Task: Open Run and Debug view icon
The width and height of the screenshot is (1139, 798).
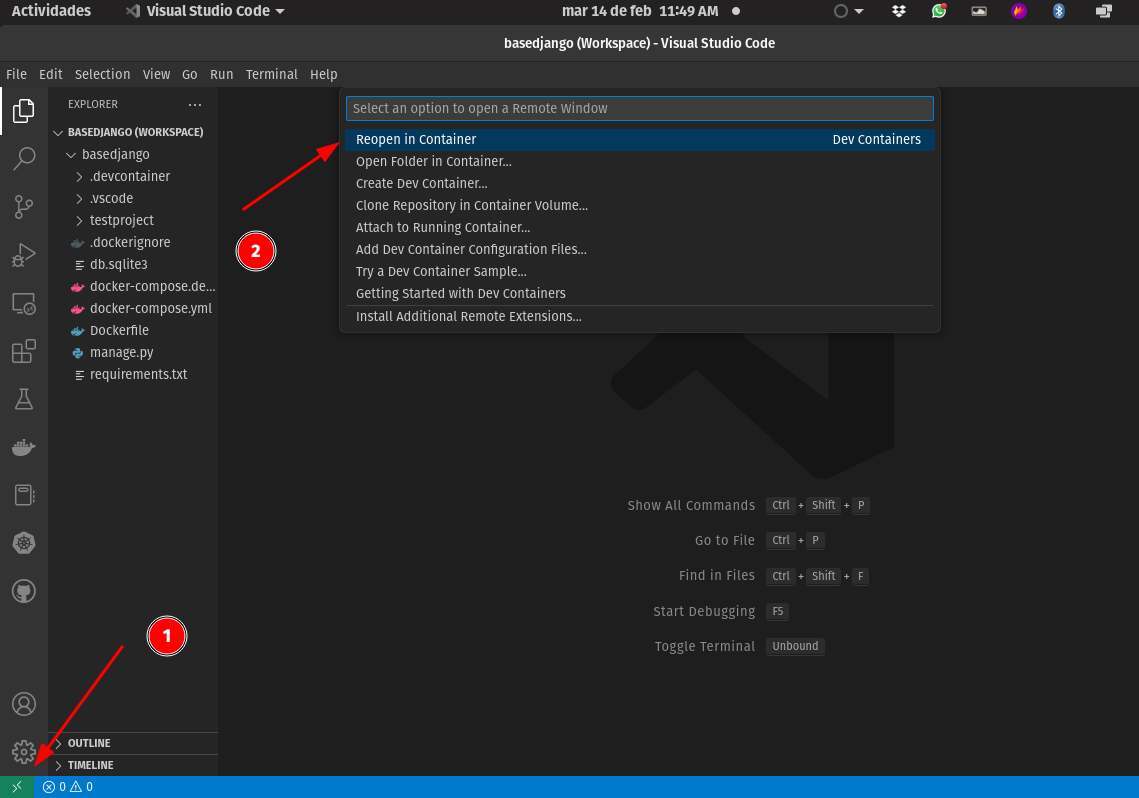Action: (x=24, y=255)
